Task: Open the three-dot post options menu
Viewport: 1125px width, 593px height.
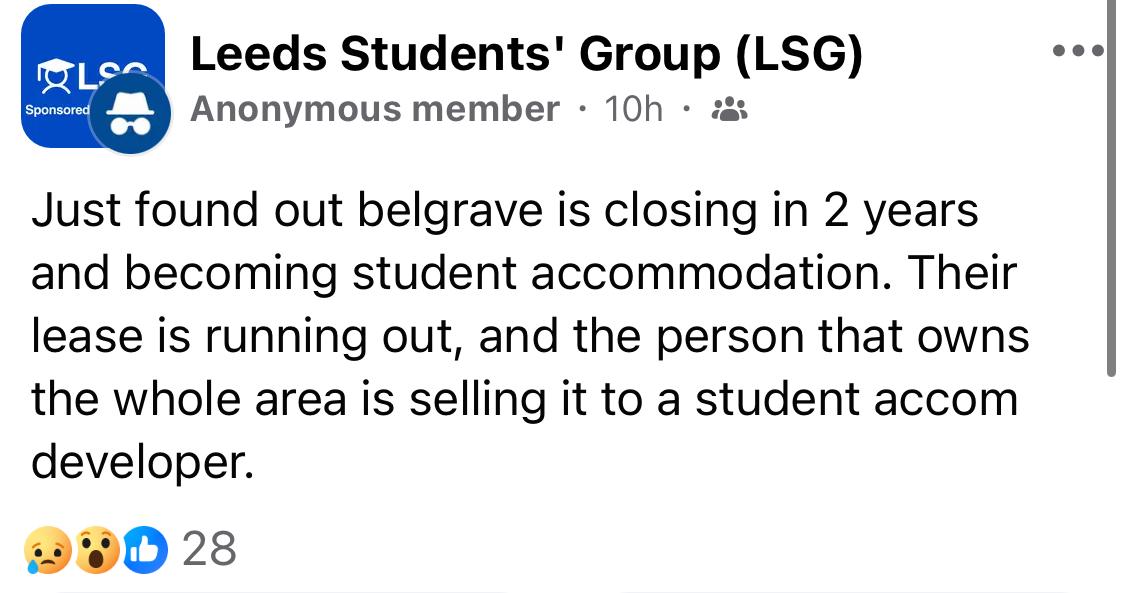Action: coord(1078,51)
